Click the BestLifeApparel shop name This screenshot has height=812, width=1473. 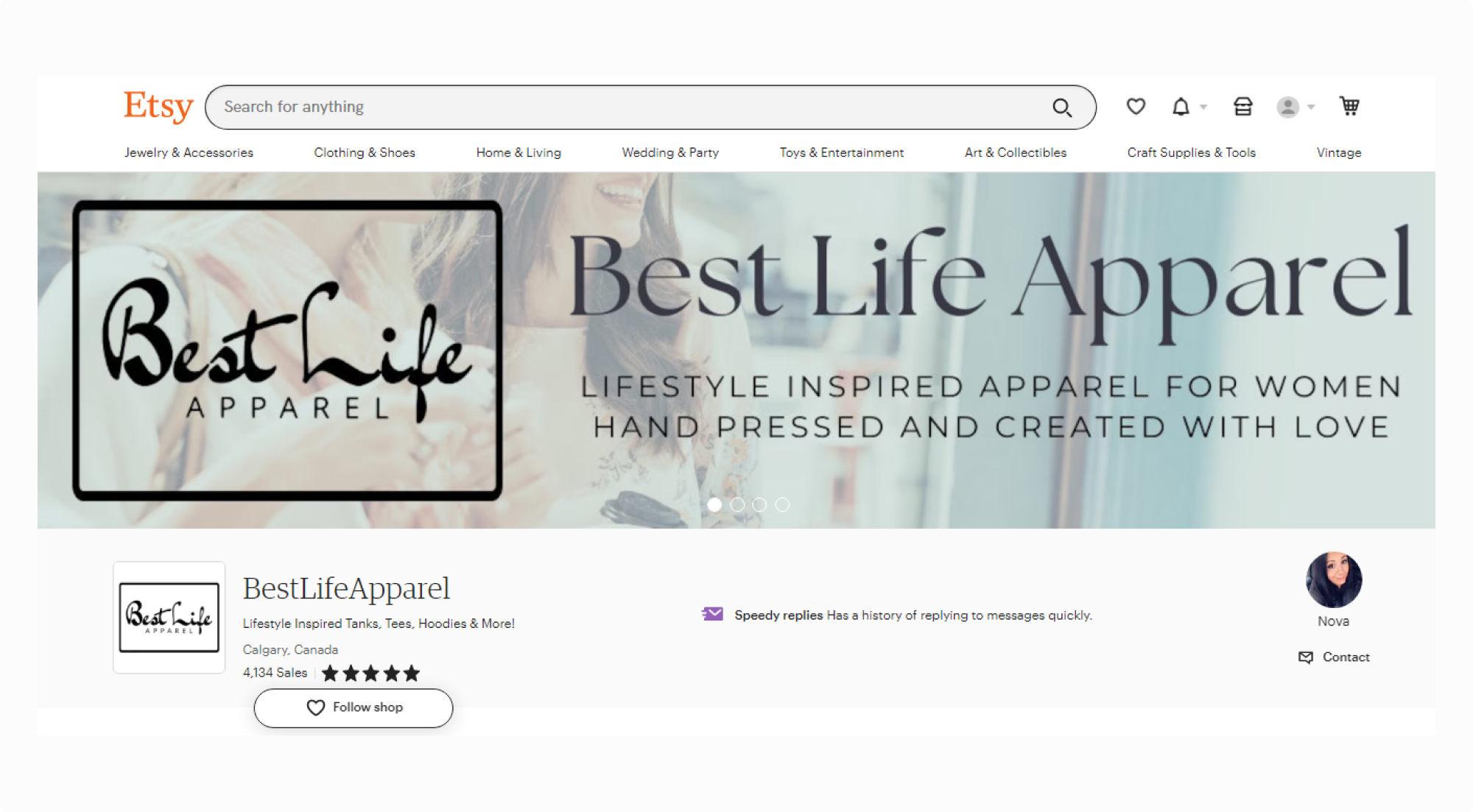(346, 588)
